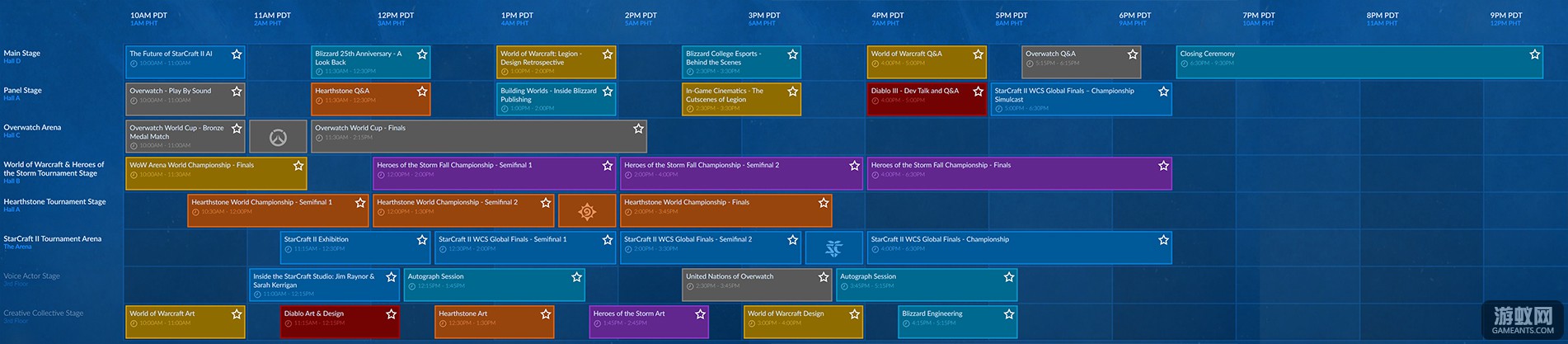This screenshot has height=344, width=1568.
Task: Star the World of Warcraft Q&A session
Action: click(979, 54)
